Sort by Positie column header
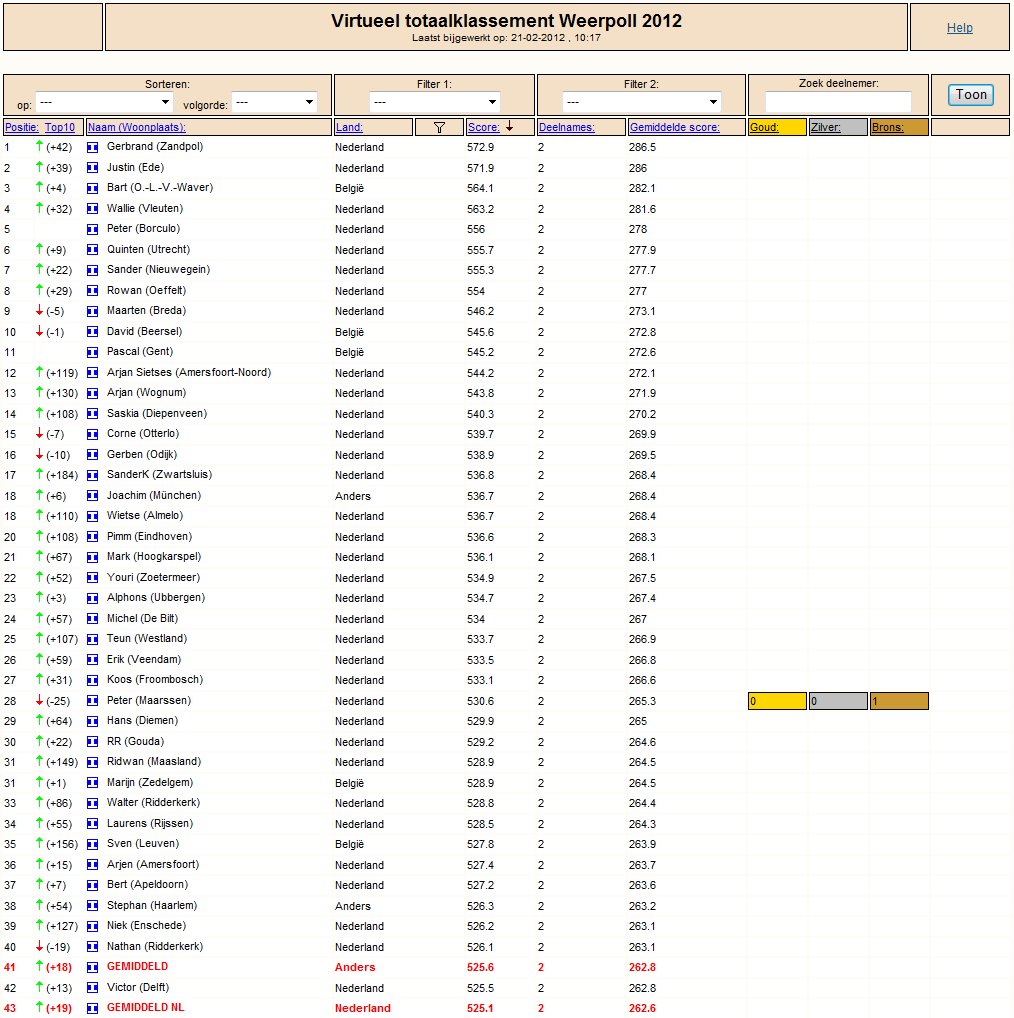The width and height of the screenshot is (1014, 1018). pyautogui.click(x=22, y=127)
